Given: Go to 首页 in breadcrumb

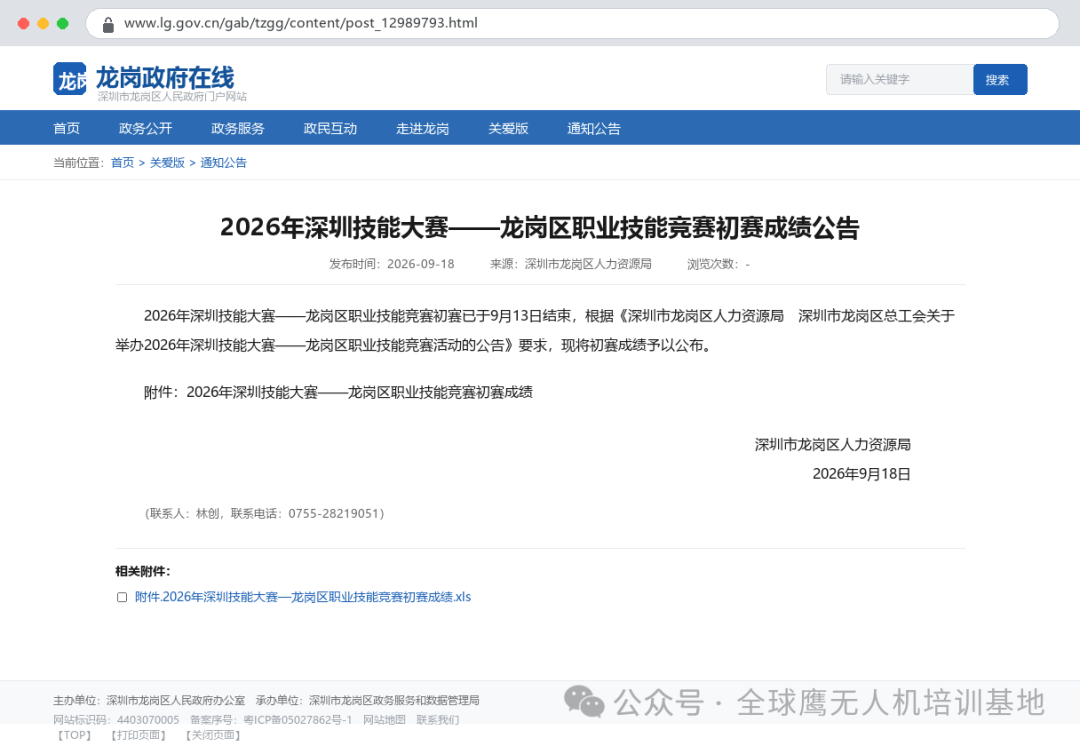Looking at the screenshot, I should tap(123, 163).
